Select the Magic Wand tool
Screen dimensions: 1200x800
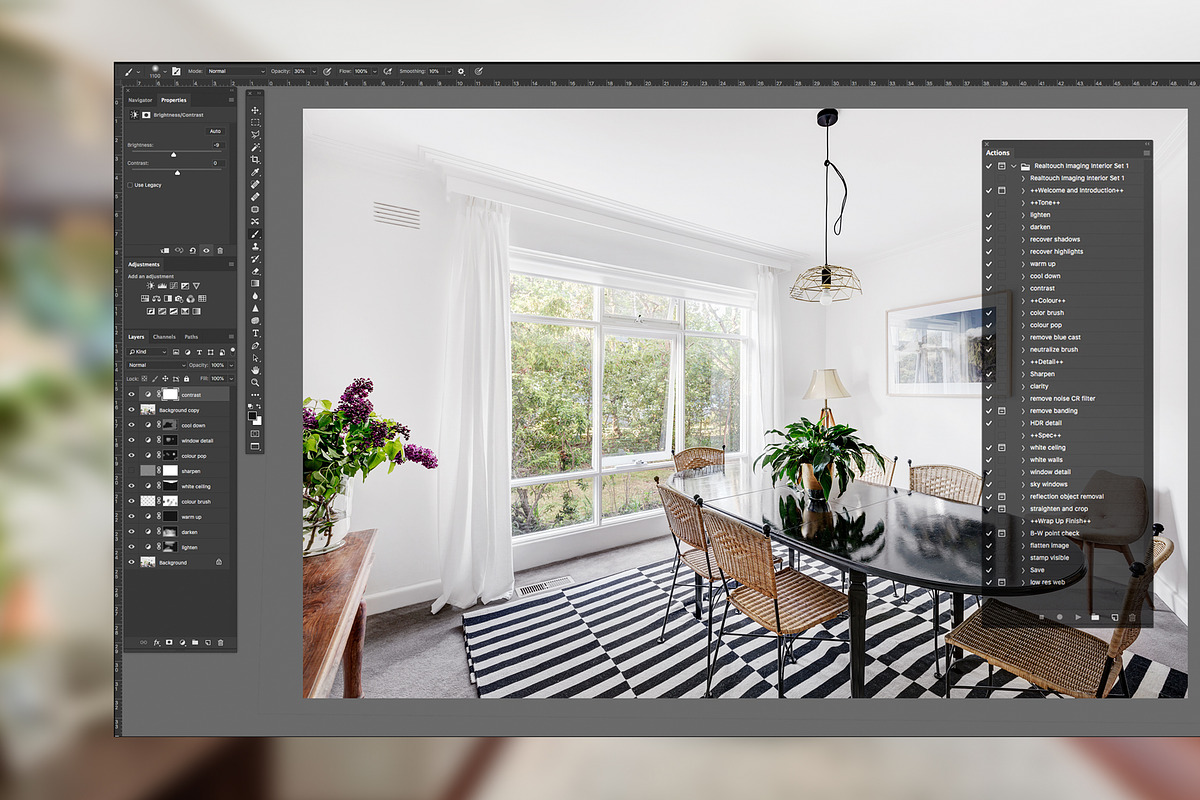[255, 147]
